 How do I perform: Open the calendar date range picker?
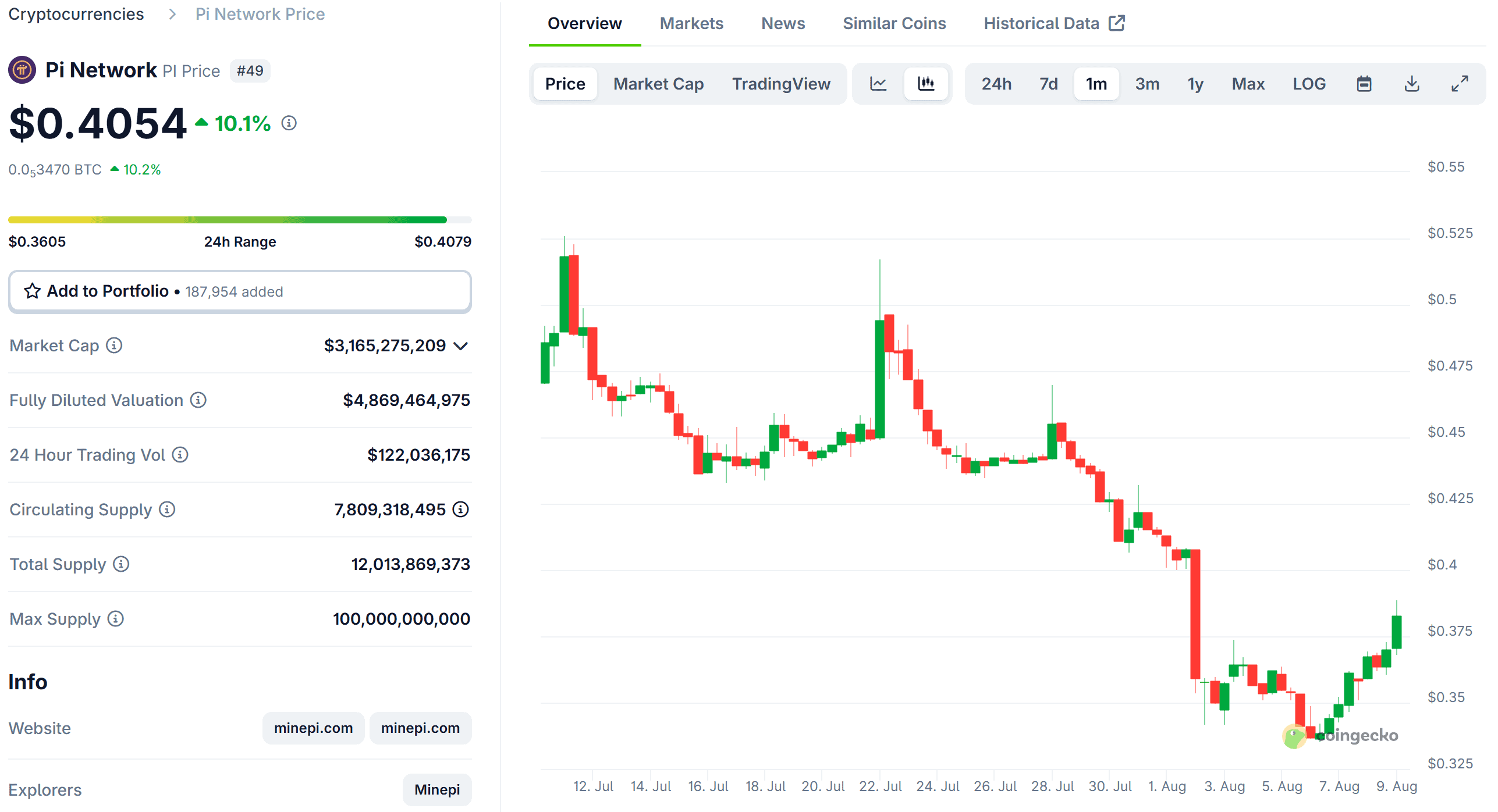click(1364, 84)
